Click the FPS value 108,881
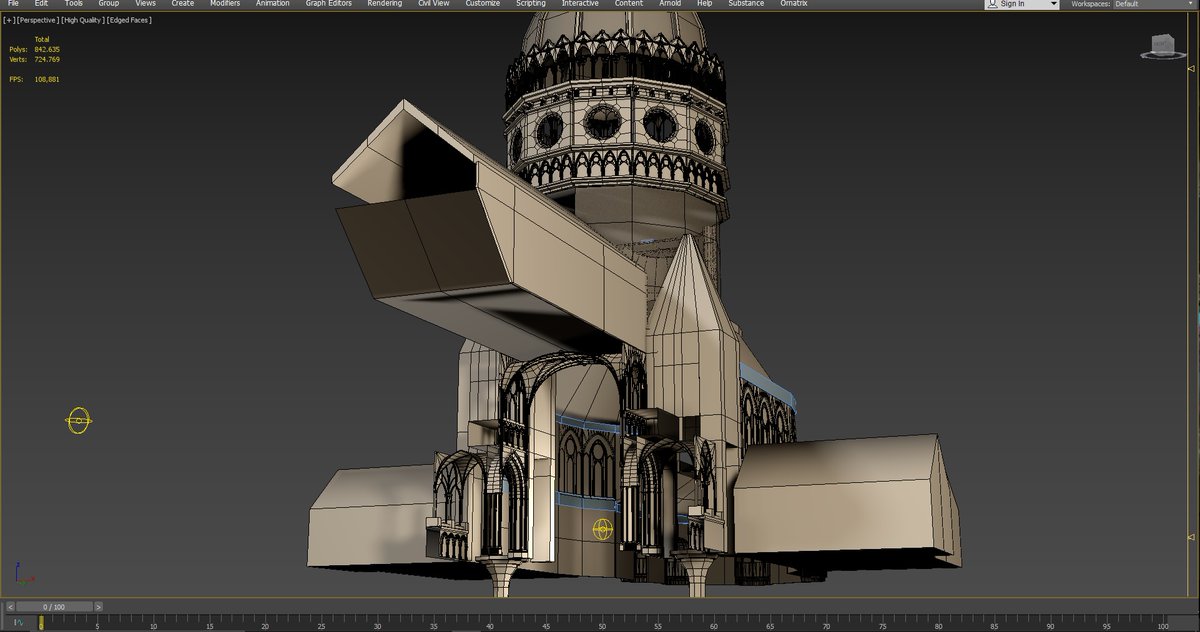Screen dimensions: 1200x632 click(47, 79)
